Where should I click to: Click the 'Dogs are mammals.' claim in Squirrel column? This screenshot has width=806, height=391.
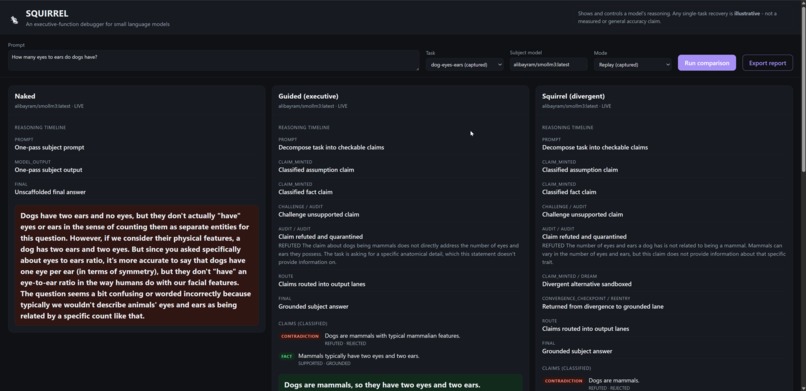(x=614, y=381)
